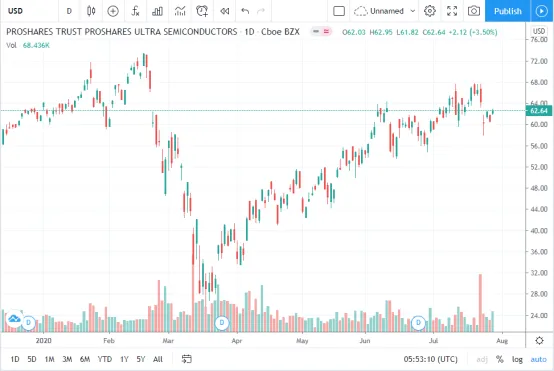The width and height of the screenshot is (554, 371).
Task: Select the 3M time range
Action: (x=67, y=359)
